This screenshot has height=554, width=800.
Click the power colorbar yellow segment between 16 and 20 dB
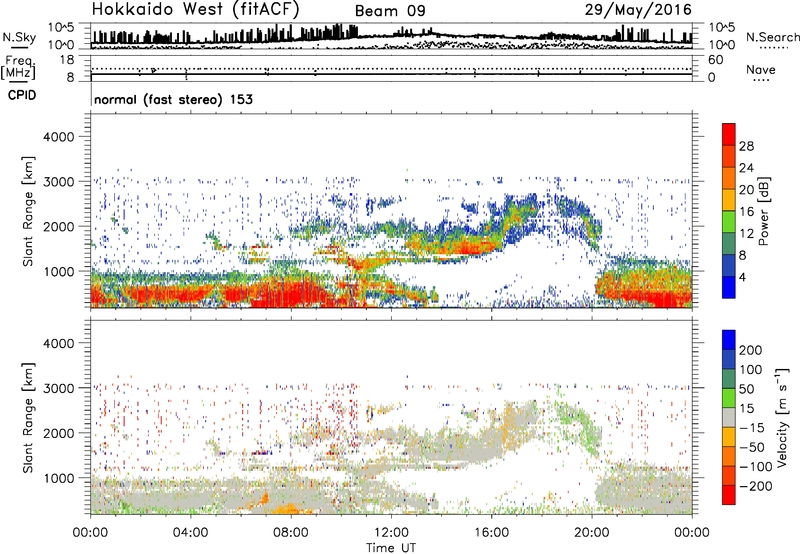pos(729,200)
